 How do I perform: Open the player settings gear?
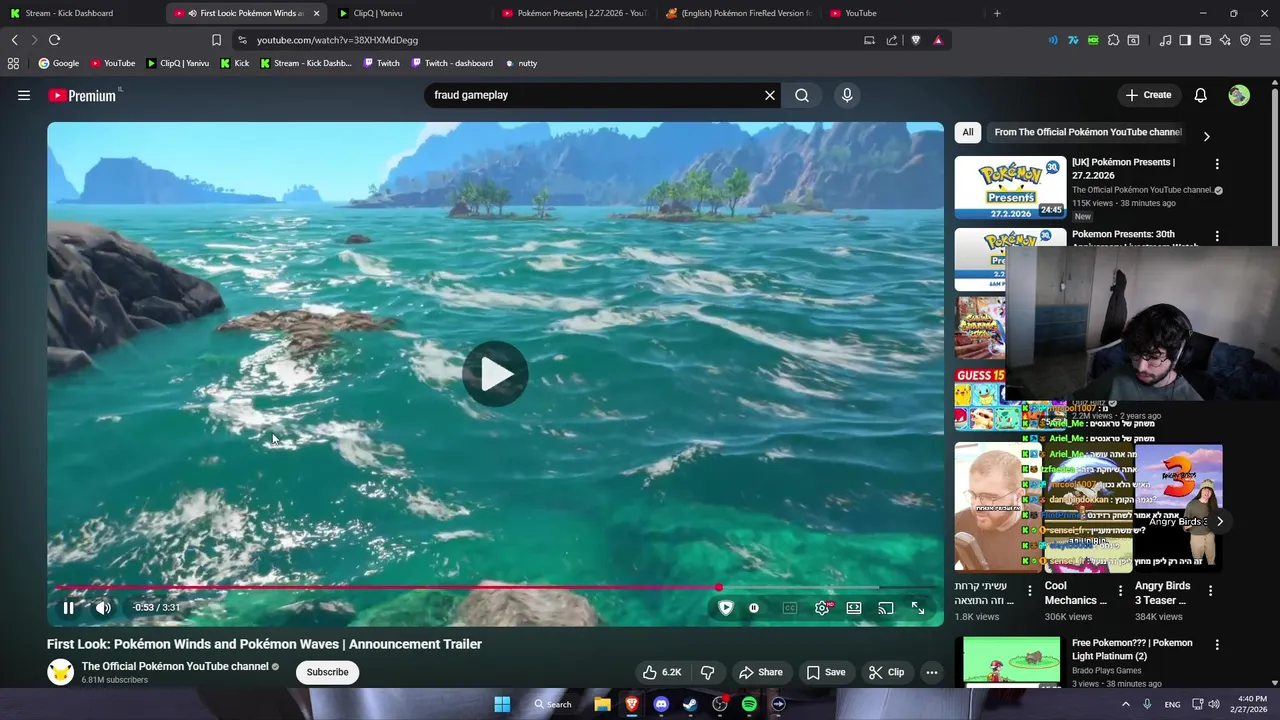click(822, 607)
